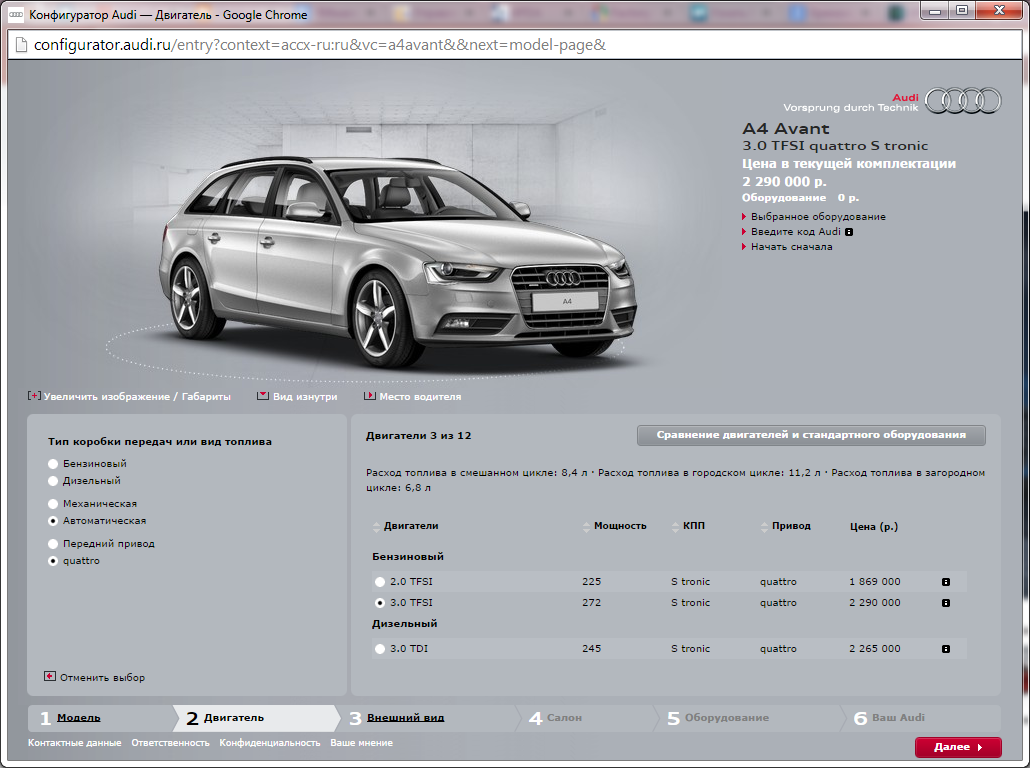This screenshot has height=768, width=1030.
Task: Click info icon beside Введите код Audi
Action: tap(849, 232)
